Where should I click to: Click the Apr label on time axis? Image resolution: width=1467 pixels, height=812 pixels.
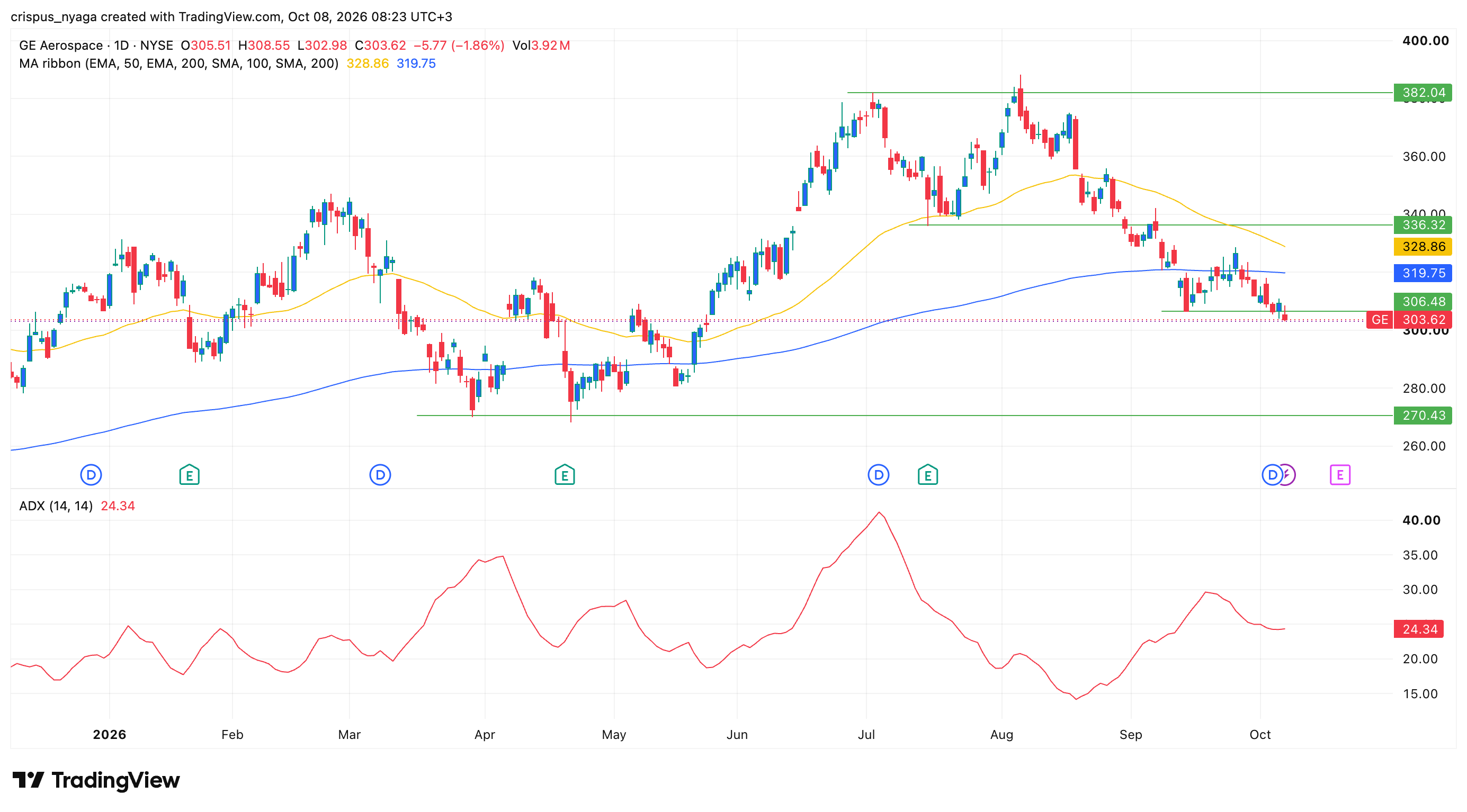(485, 735)
